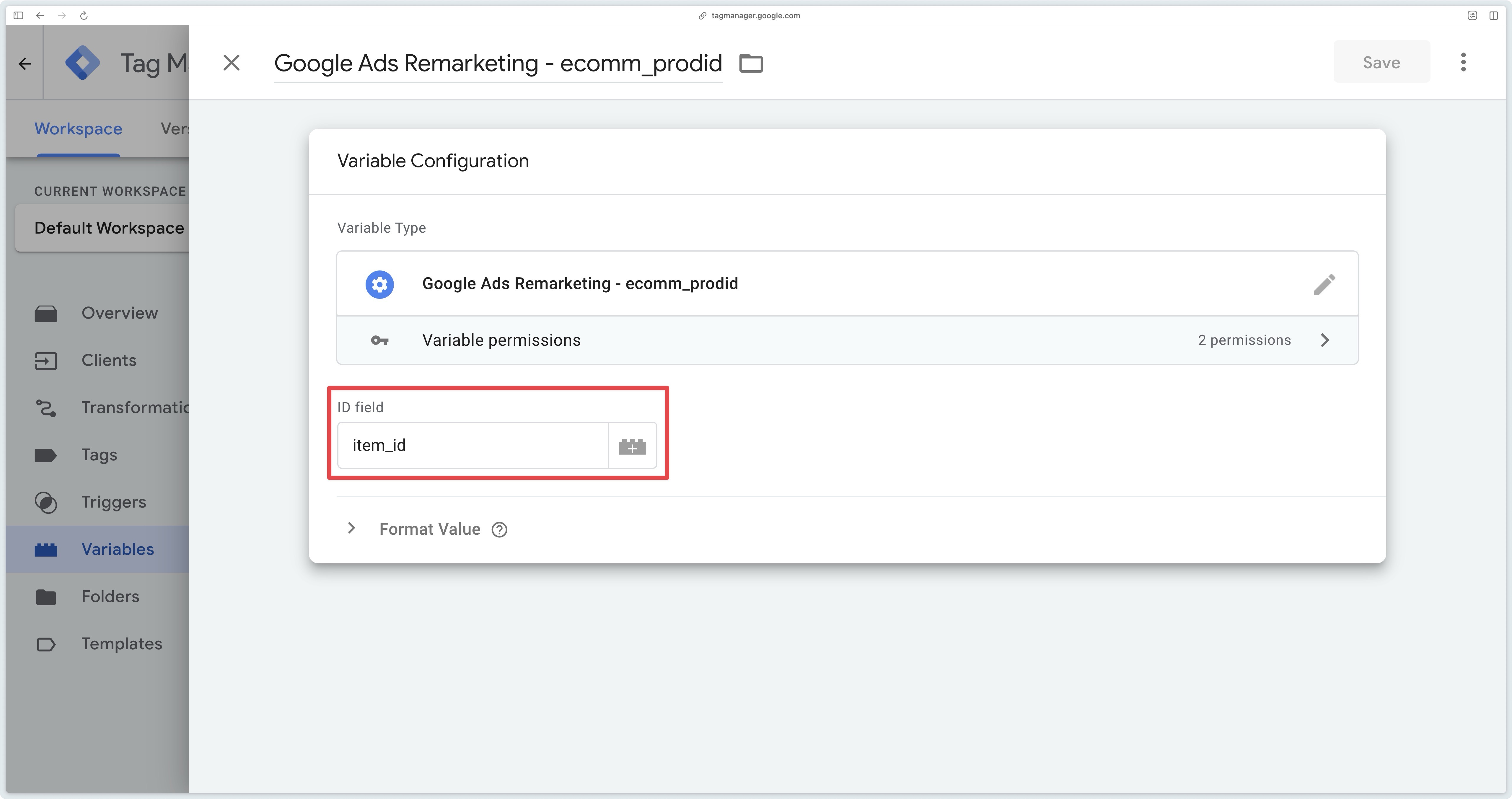Click the Variable Type name text
This screenshot has height=799, width=1512.
580,283
